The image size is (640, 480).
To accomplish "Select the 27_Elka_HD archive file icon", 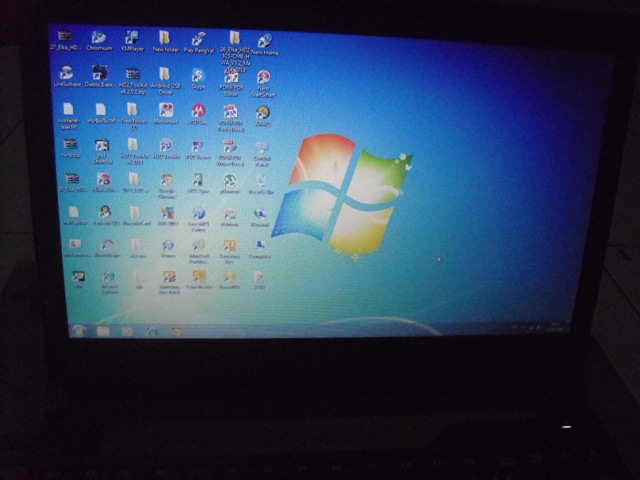I will (x=65, y=40).
